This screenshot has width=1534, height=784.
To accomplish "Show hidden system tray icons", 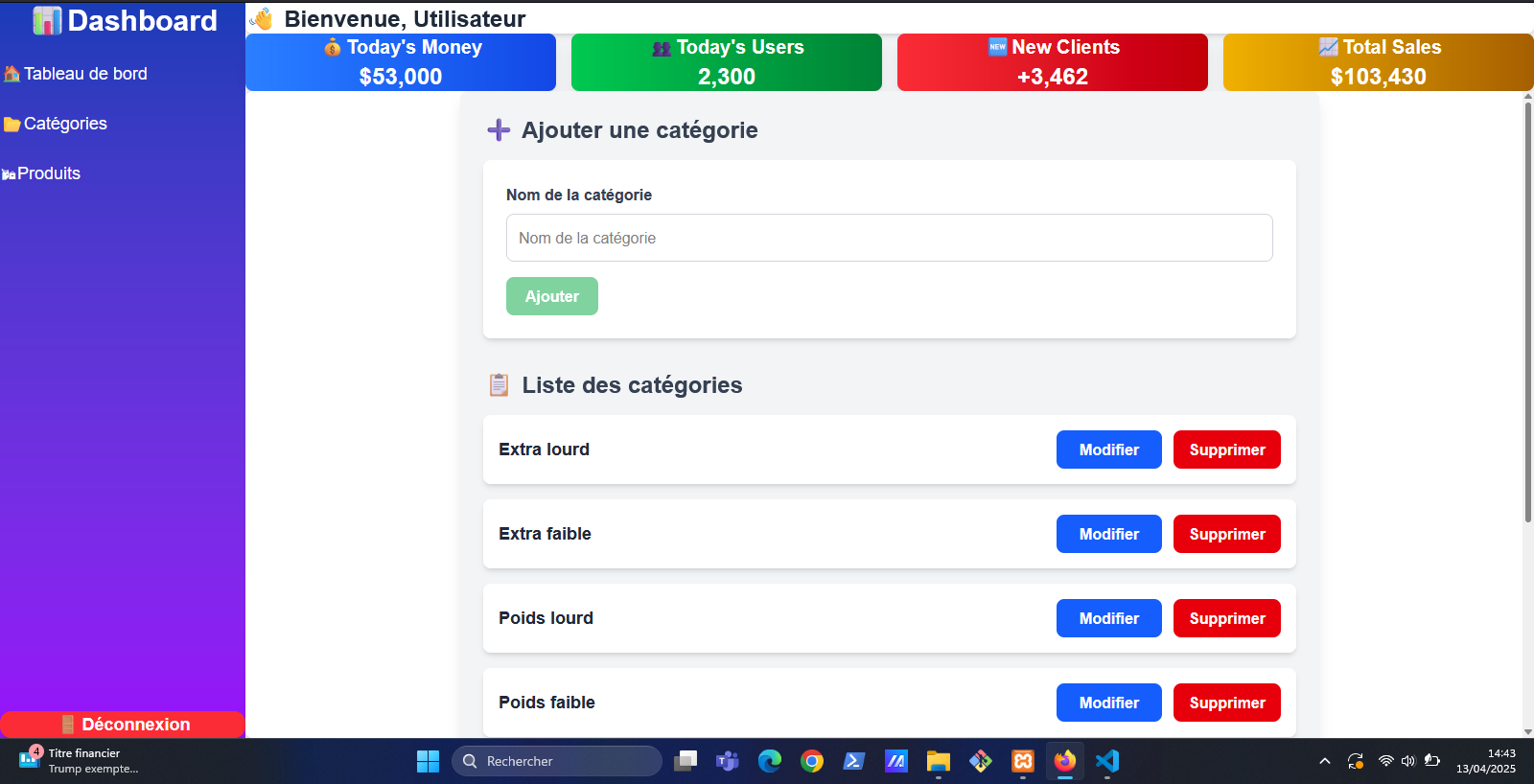I will pos(1325,761).
